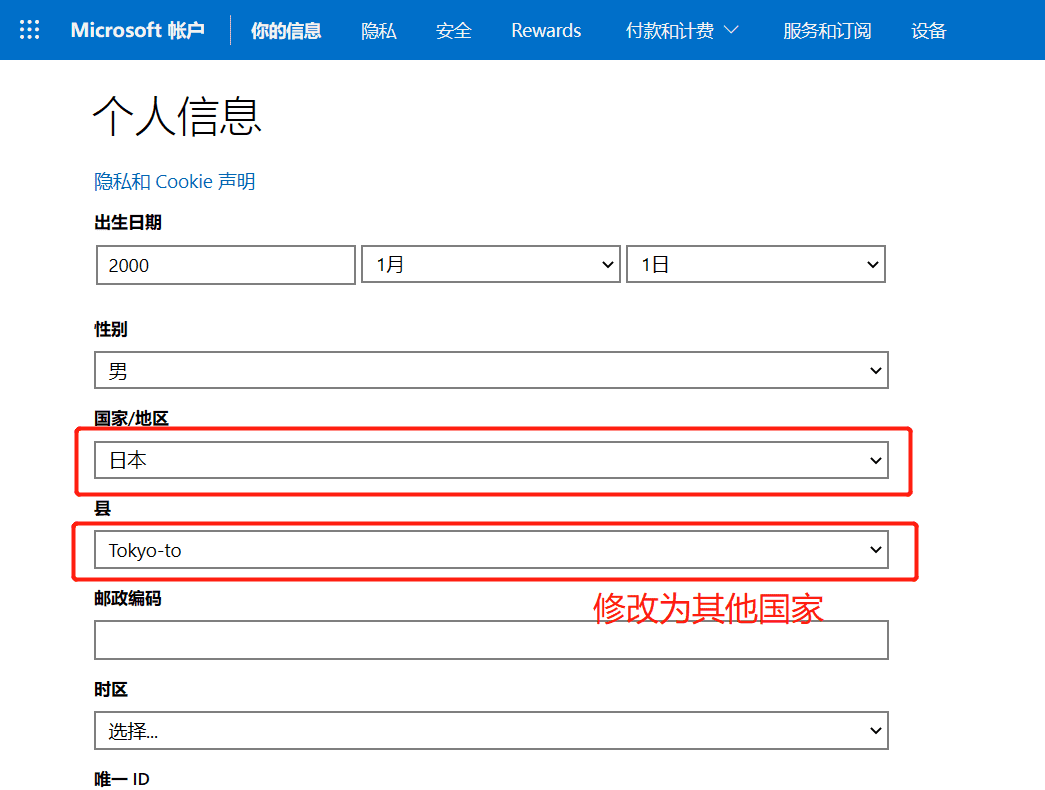
Task: Open the Microsoft app launcher grid
Action: (30, 30)
